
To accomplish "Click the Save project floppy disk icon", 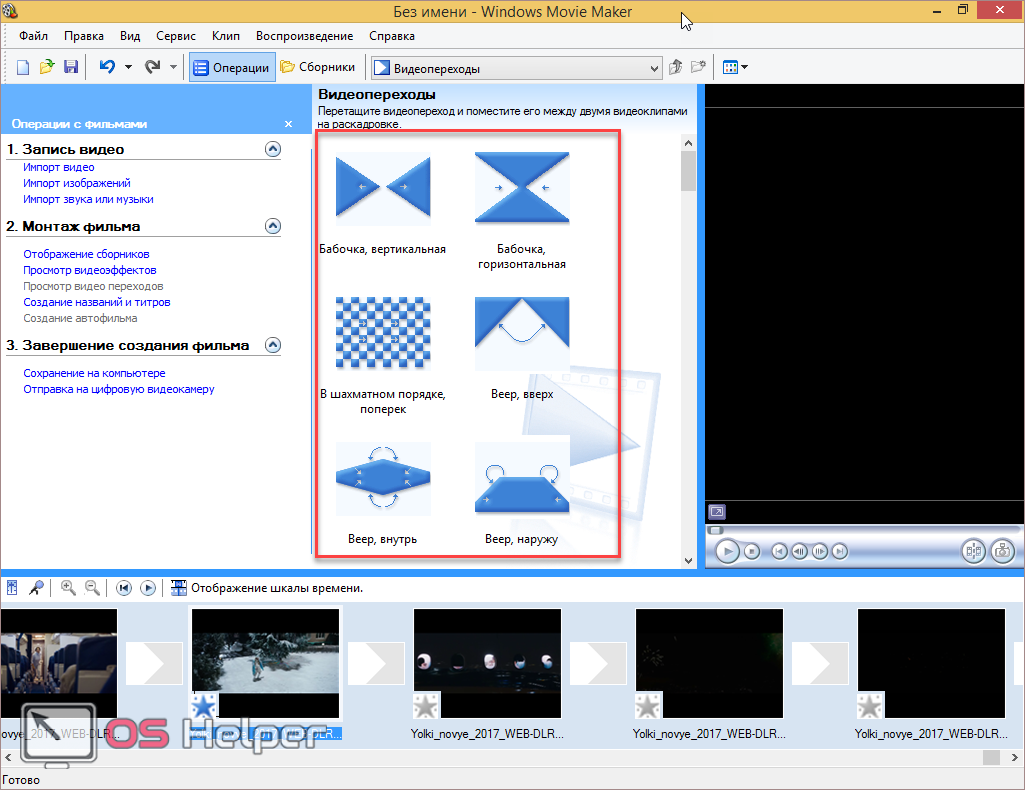I will pyautogui.click(x=71, y=68).
